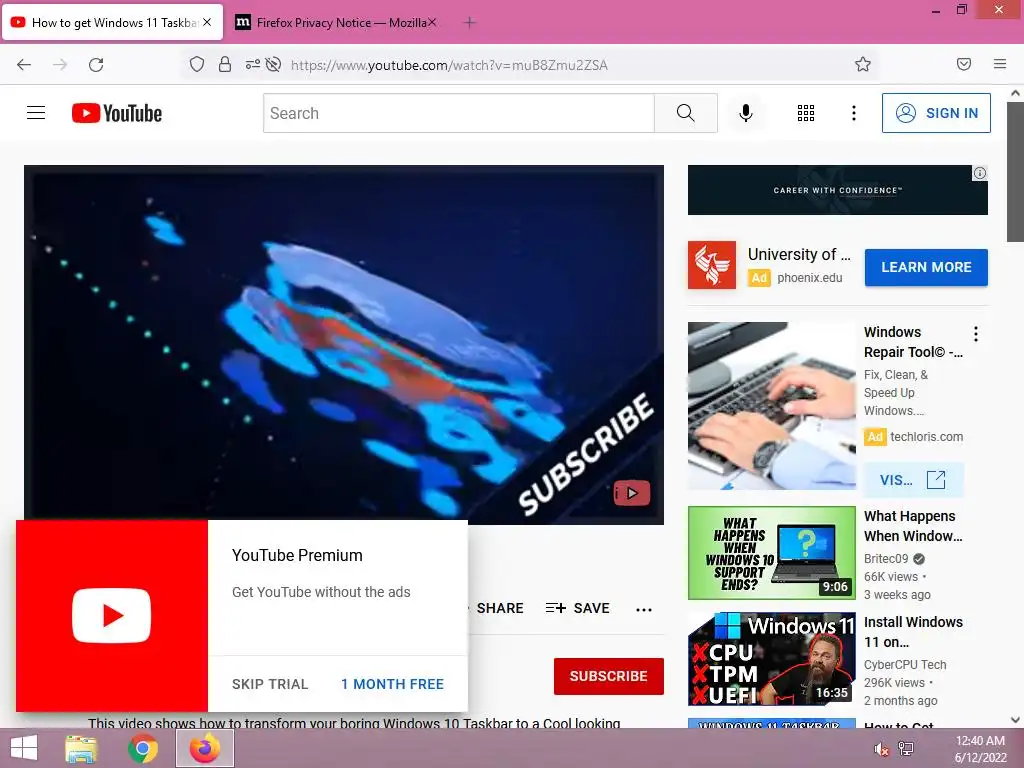Click the autoplay blocked icon
Image resolution: width=1024 pixels, height=768 pixels.
tap(274, 64)
